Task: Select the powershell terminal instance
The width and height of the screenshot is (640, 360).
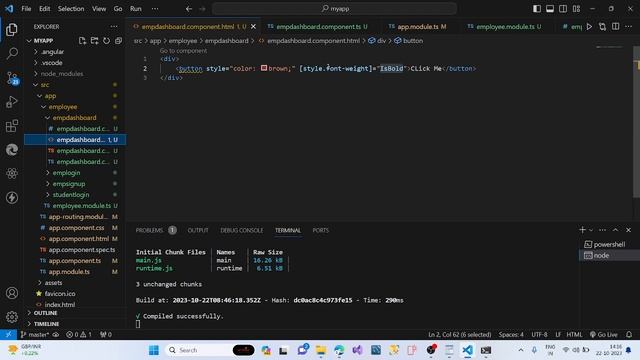Action: click(x=609, y=244)
